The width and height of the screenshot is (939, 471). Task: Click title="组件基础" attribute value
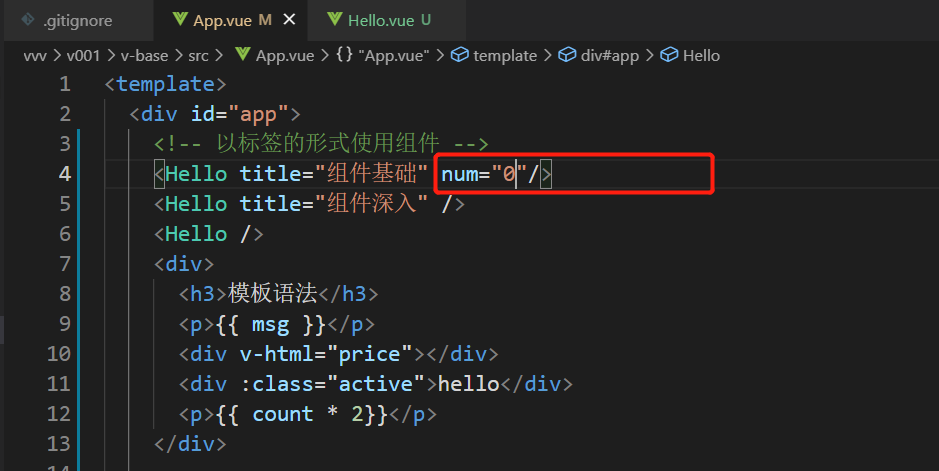tap(334, 174)
